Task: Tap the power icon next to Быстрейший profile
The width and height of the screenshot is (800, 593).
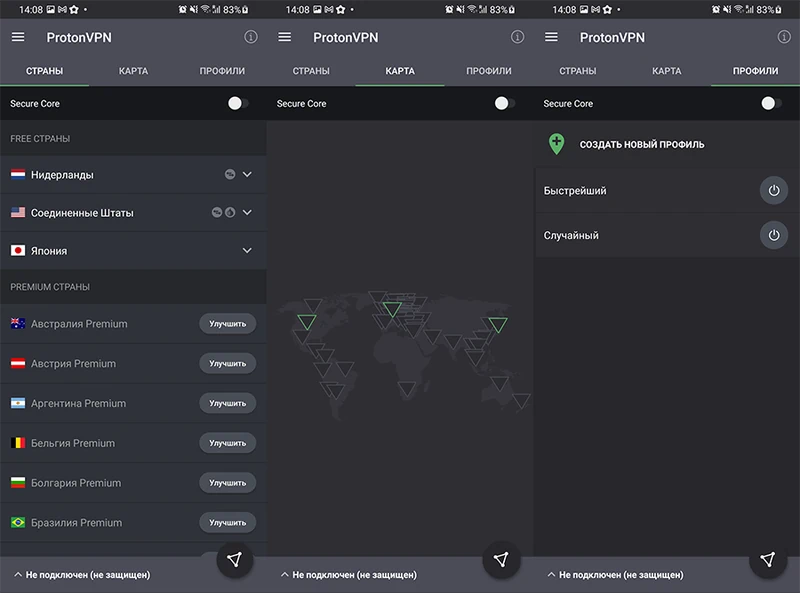Action: point(774,190)
